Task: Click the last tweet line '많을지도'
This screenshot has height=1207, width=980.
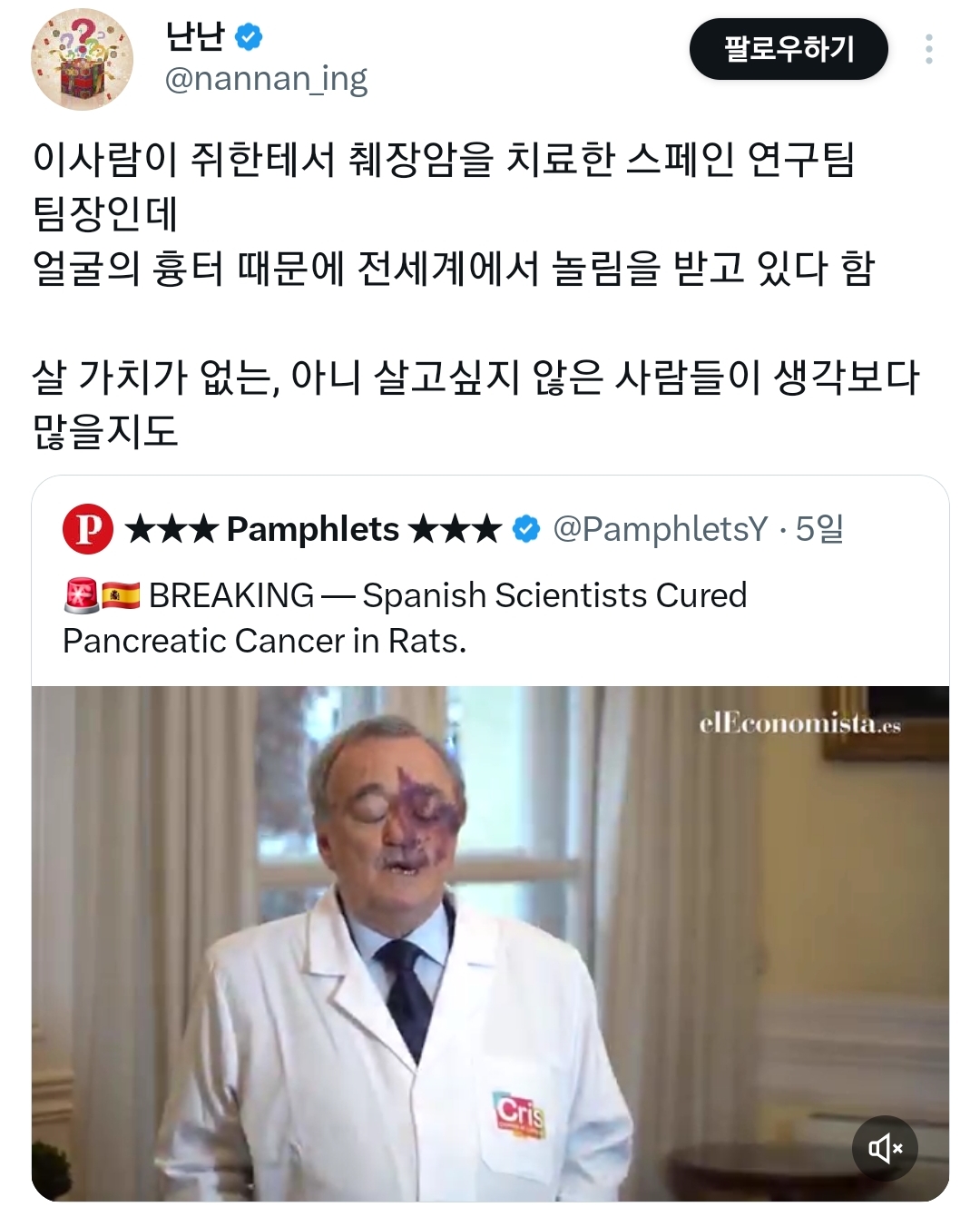Action: point(105,431)
